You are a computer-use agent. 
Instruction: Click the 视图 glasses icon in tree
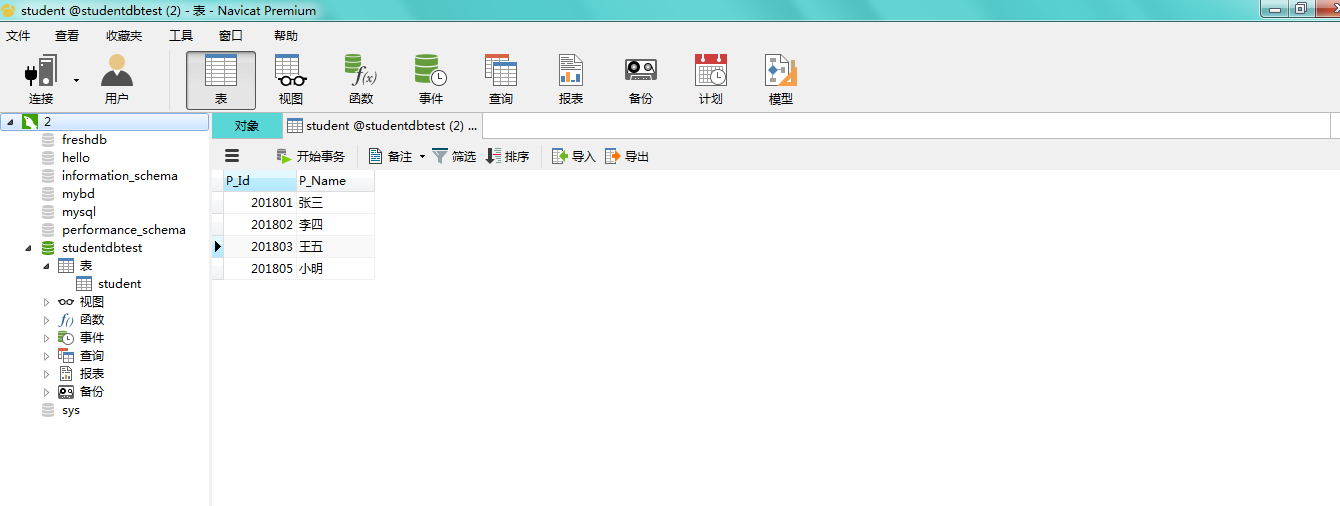click(x=66, y=302)
